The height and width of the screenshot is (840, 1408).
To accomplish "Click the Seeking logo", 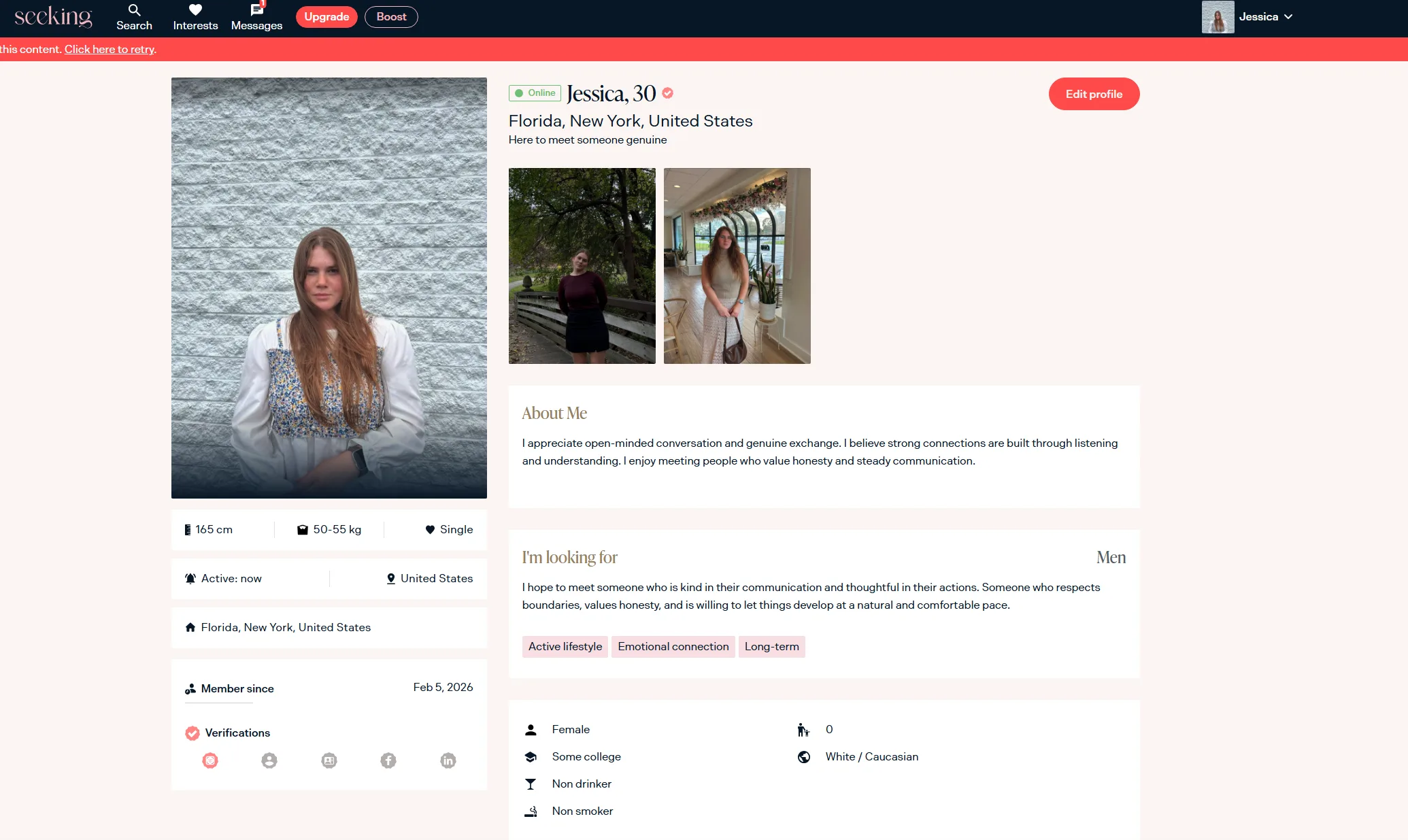I will coord(53,16).
